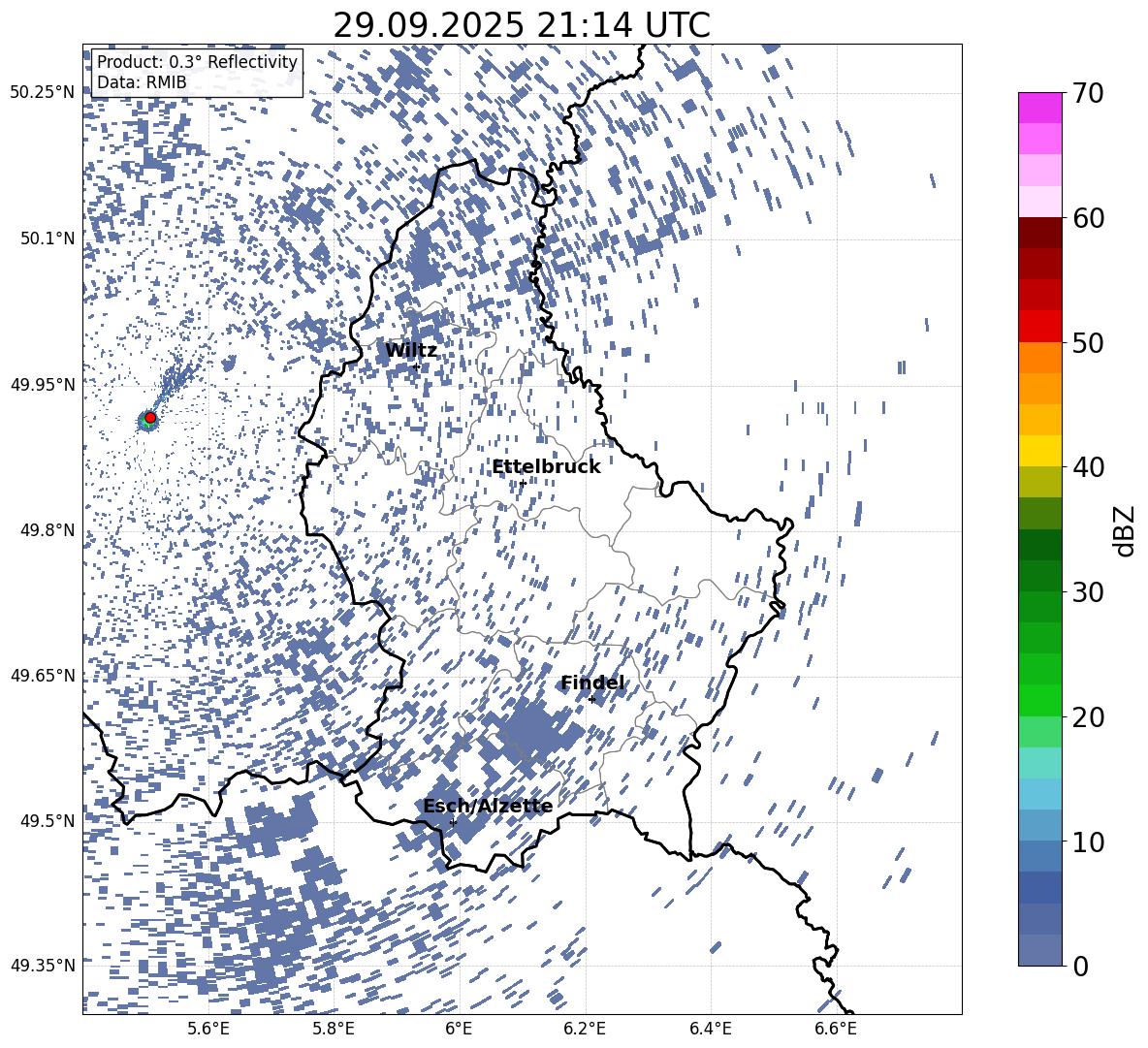Pick the slate blue swatch at colorbar bottom

point(1039,950)
